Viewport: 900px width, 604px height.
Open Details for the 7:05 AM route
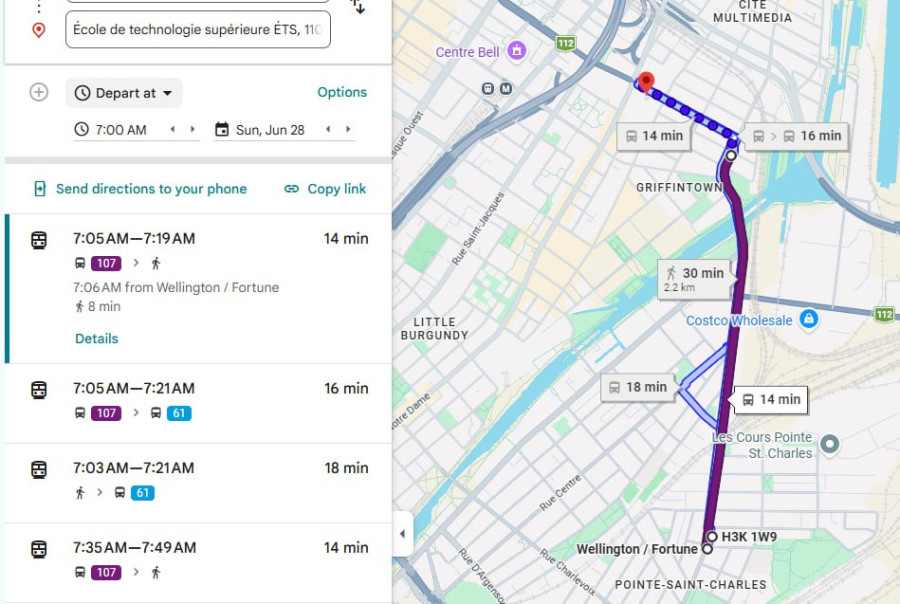[x=96, y=339]
